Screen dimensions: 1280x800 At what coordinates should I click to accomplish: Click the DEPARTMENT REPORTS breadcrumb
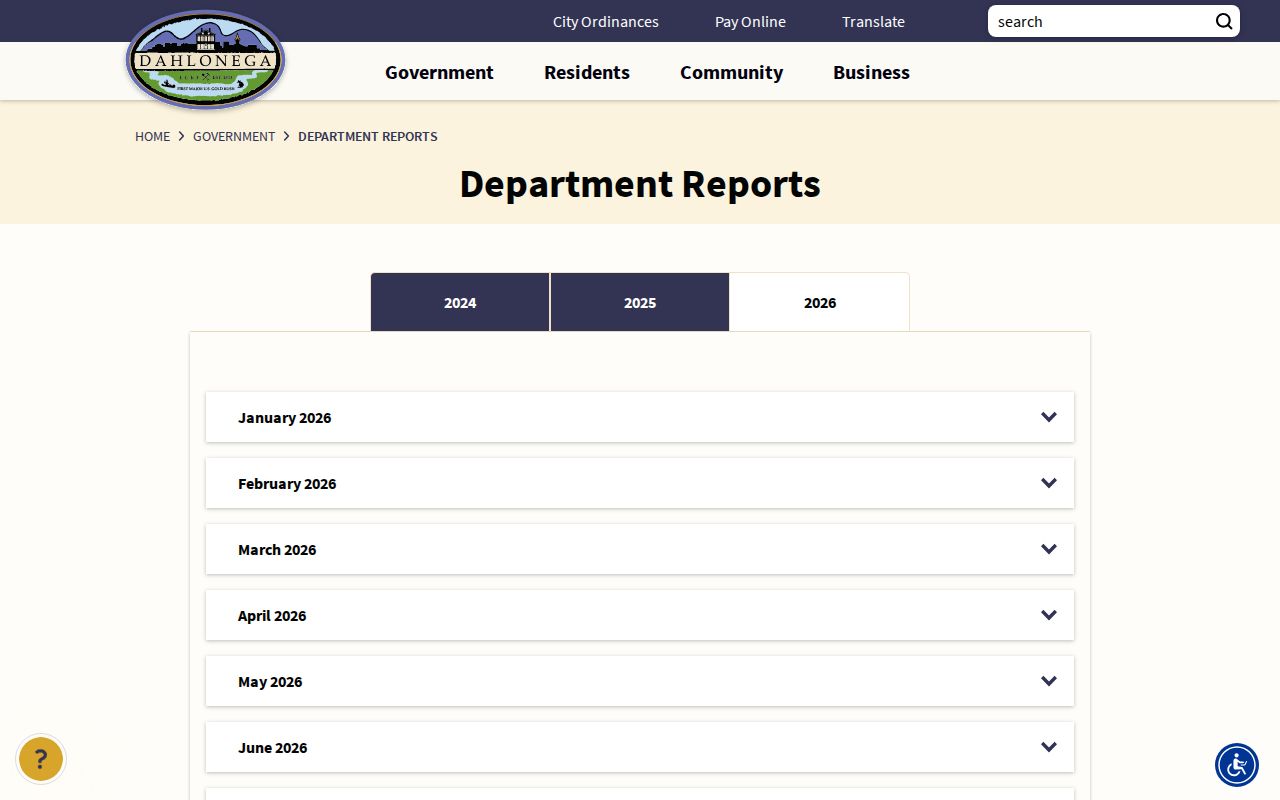(x=368, y=136)
